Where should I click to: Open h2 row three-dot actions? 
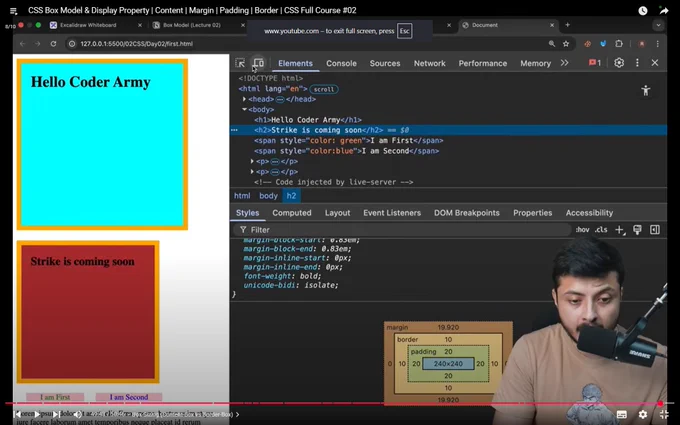click(x=234, y=130)
